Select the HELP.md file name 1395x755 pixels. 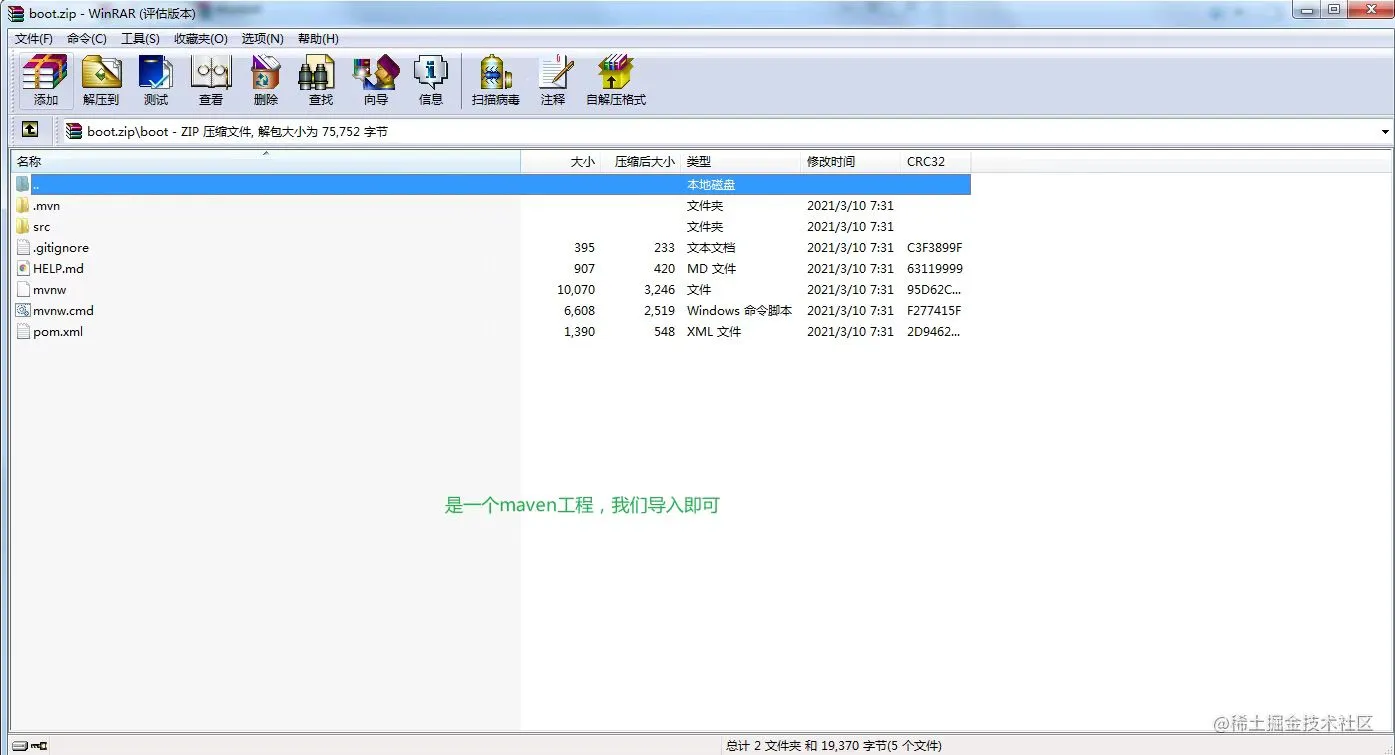click(x=58, y=268)
